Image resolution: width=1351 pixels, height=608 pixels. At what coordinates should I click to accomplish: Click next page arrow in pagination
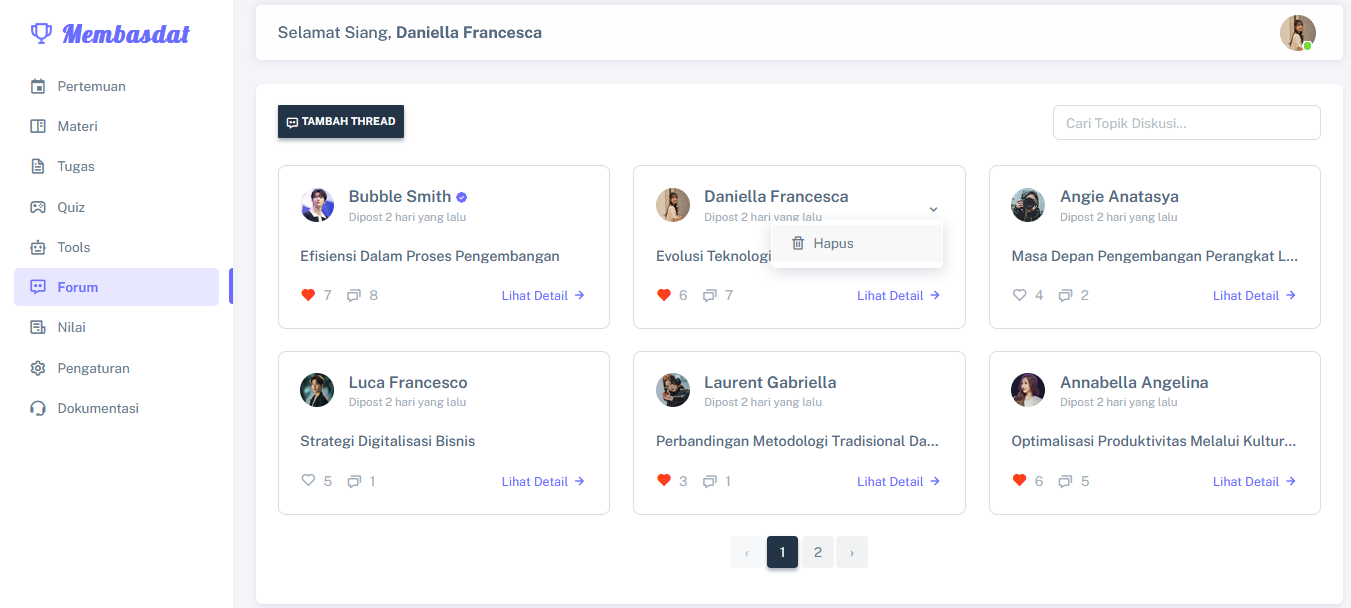point(852,552)
